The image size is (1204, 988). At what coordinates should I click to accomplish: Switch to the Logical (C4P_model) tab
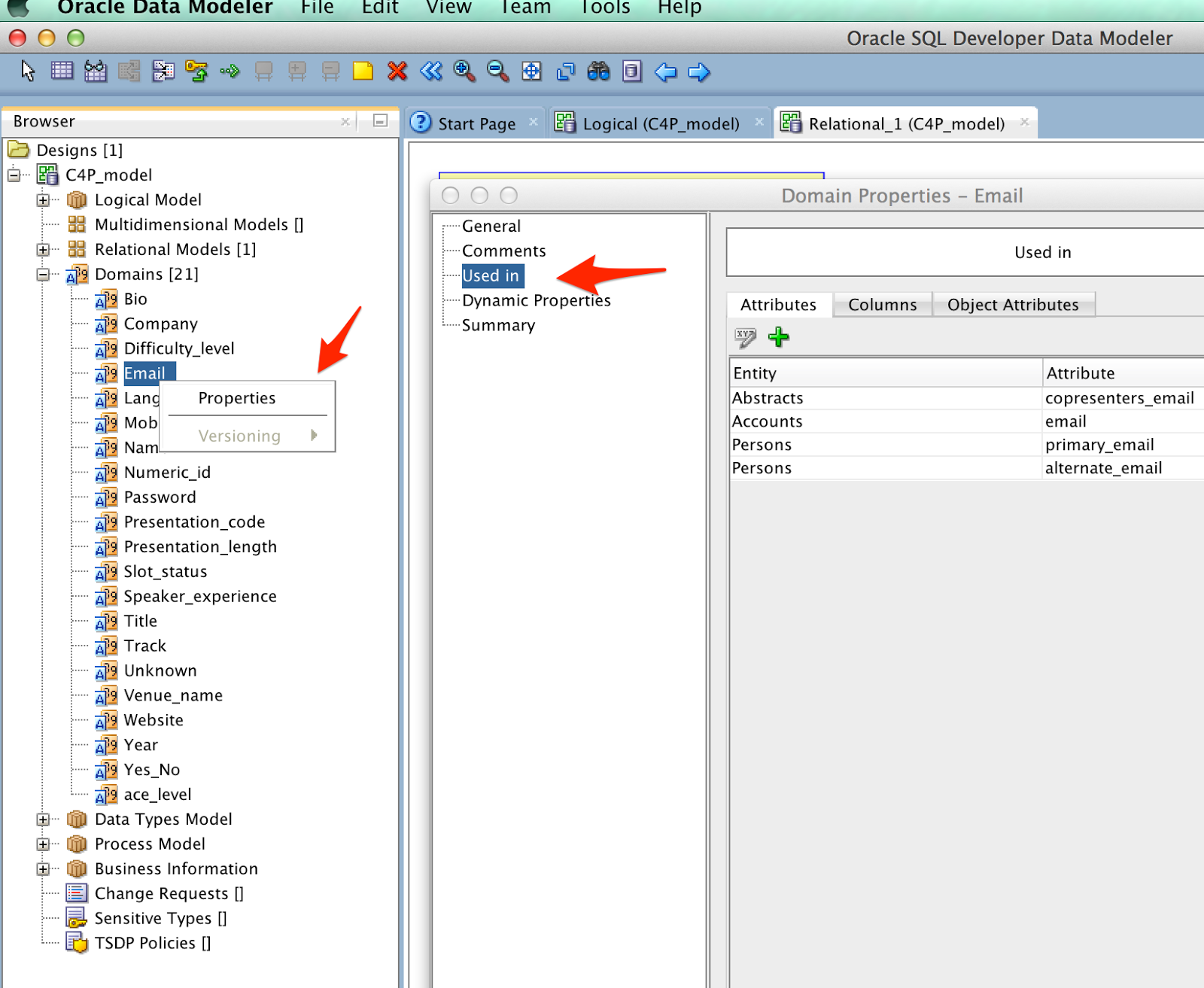click(661, 124)
